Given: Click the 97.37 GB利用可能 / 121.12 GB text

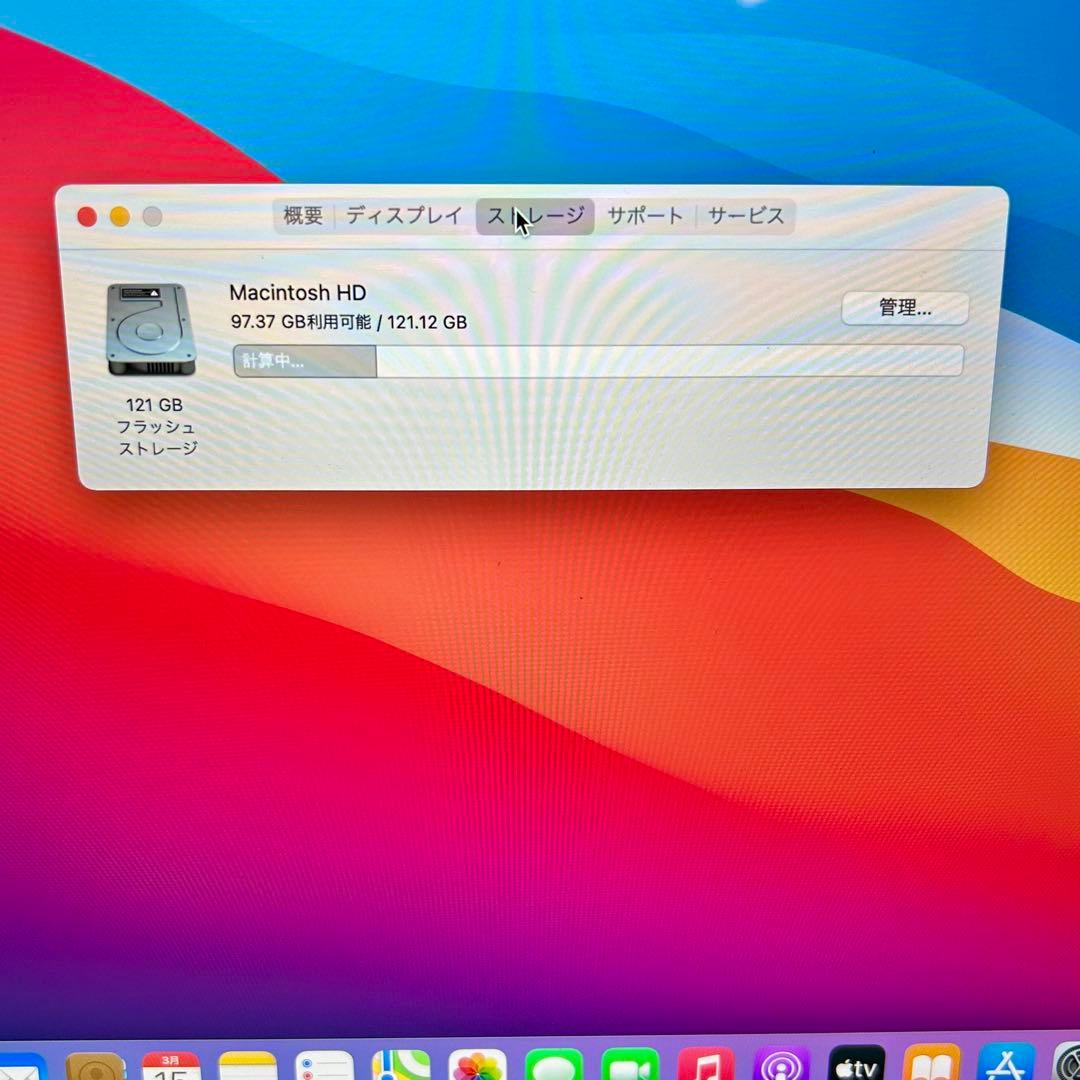Looking at the screenshot, I should (349, 322).
